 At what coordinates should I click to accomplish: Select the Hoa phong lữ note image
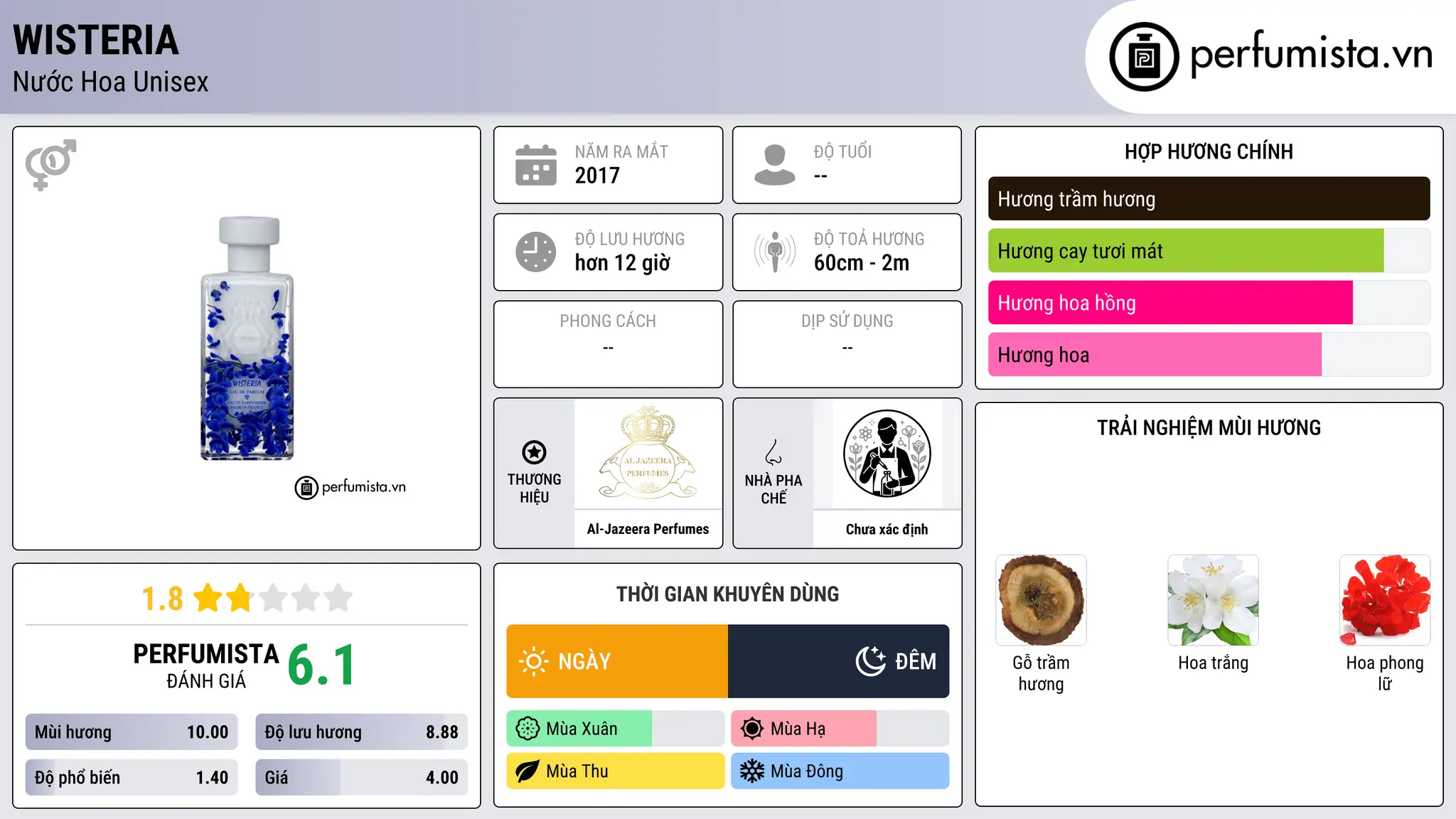coord(1385,600)
